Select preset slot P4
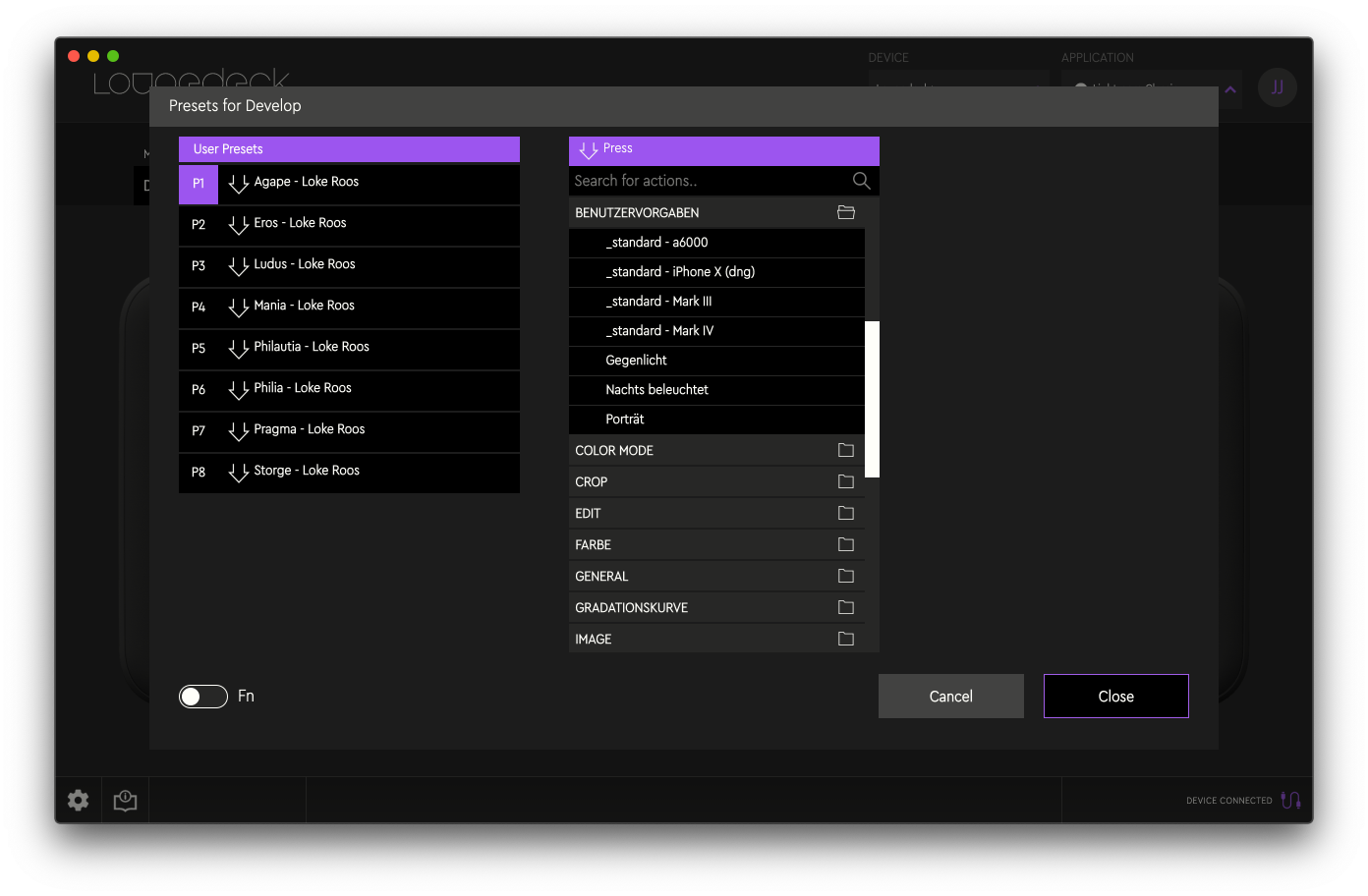This screenshot has width=1368, height=896. coord(199,308)
